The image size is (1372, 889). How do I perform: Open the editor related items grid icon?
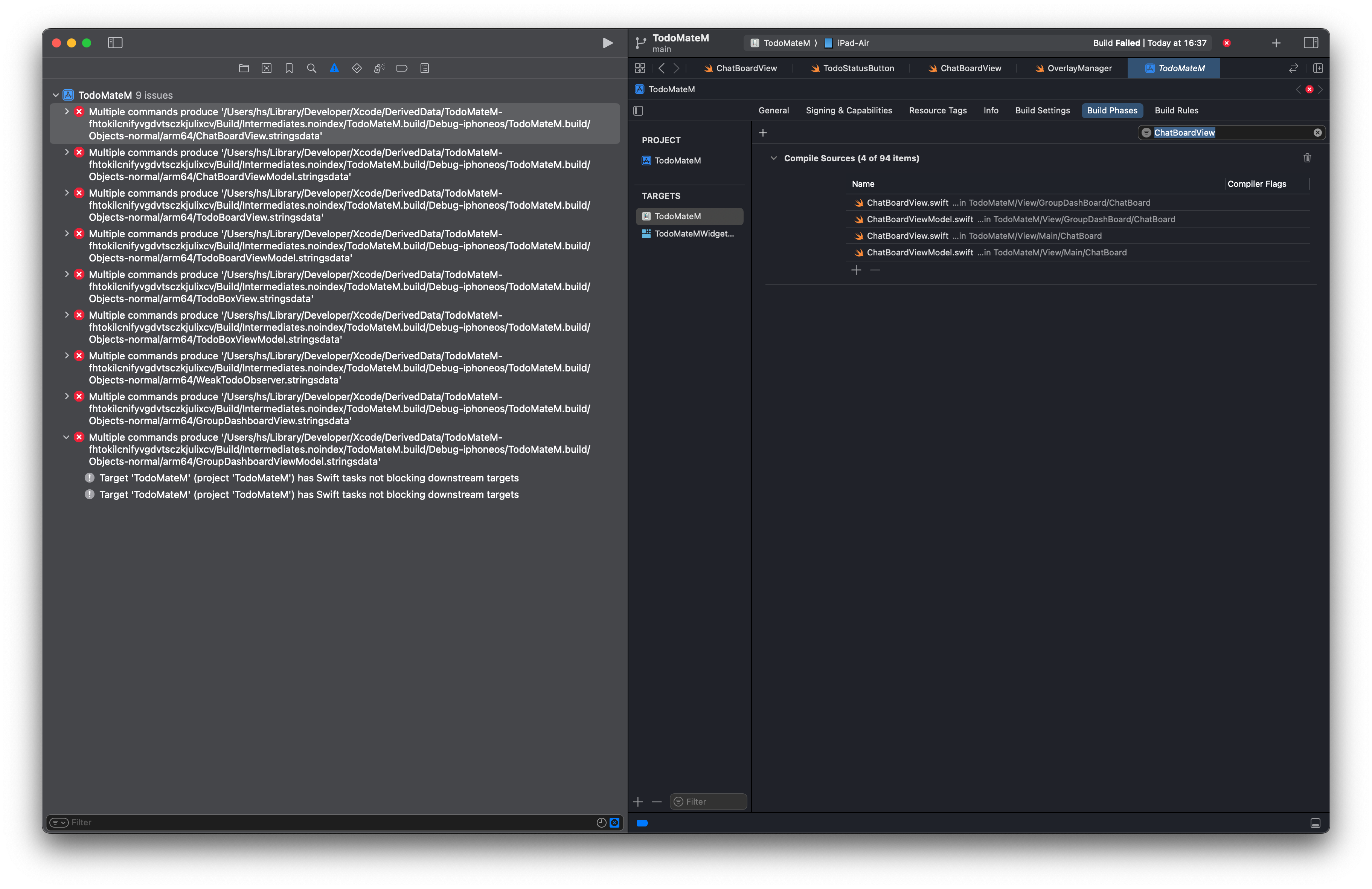[640, 68]
